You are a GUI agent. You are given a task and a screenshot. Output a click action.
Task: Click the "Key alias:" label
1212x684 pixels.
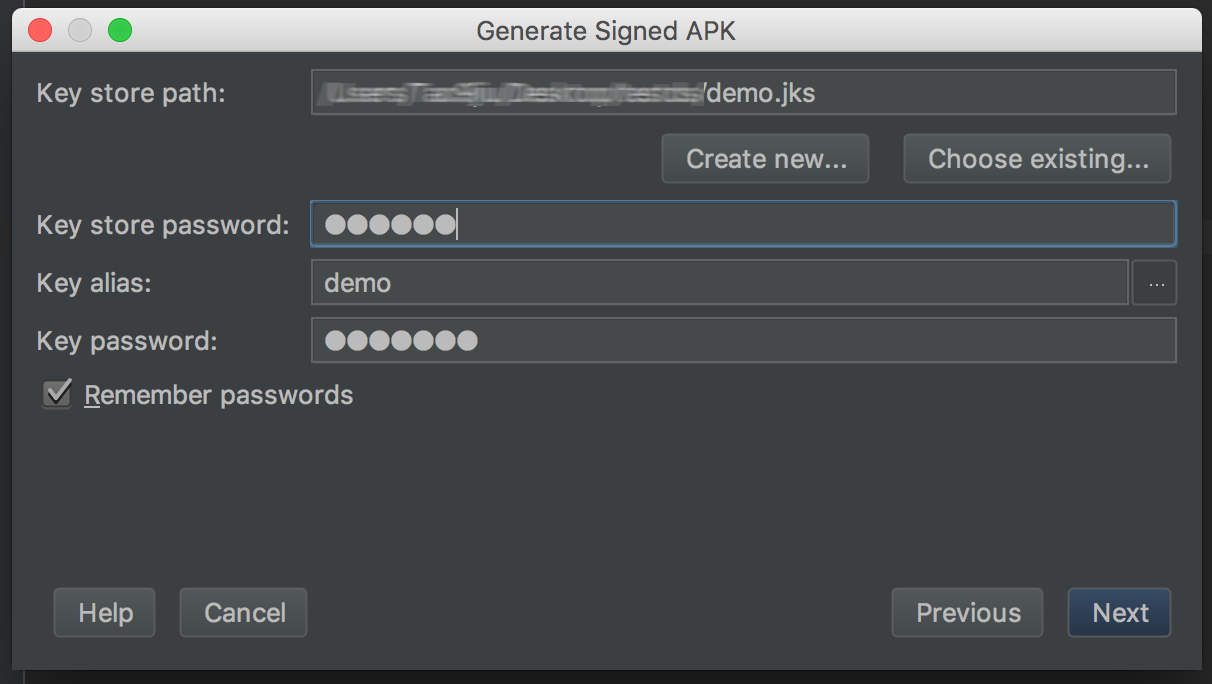pyautogui.click(x=94, y=283)
